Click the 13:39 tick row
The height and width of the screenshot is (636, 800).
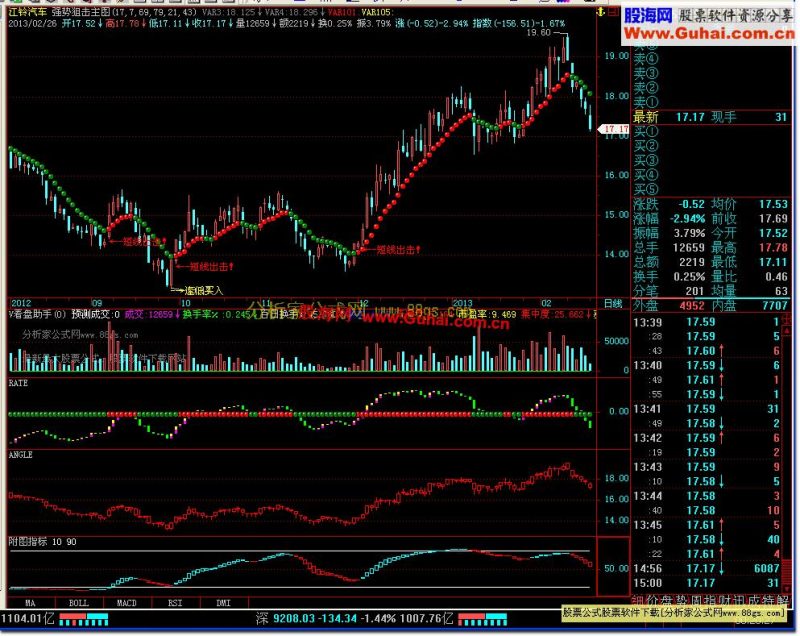coord(706,322)
